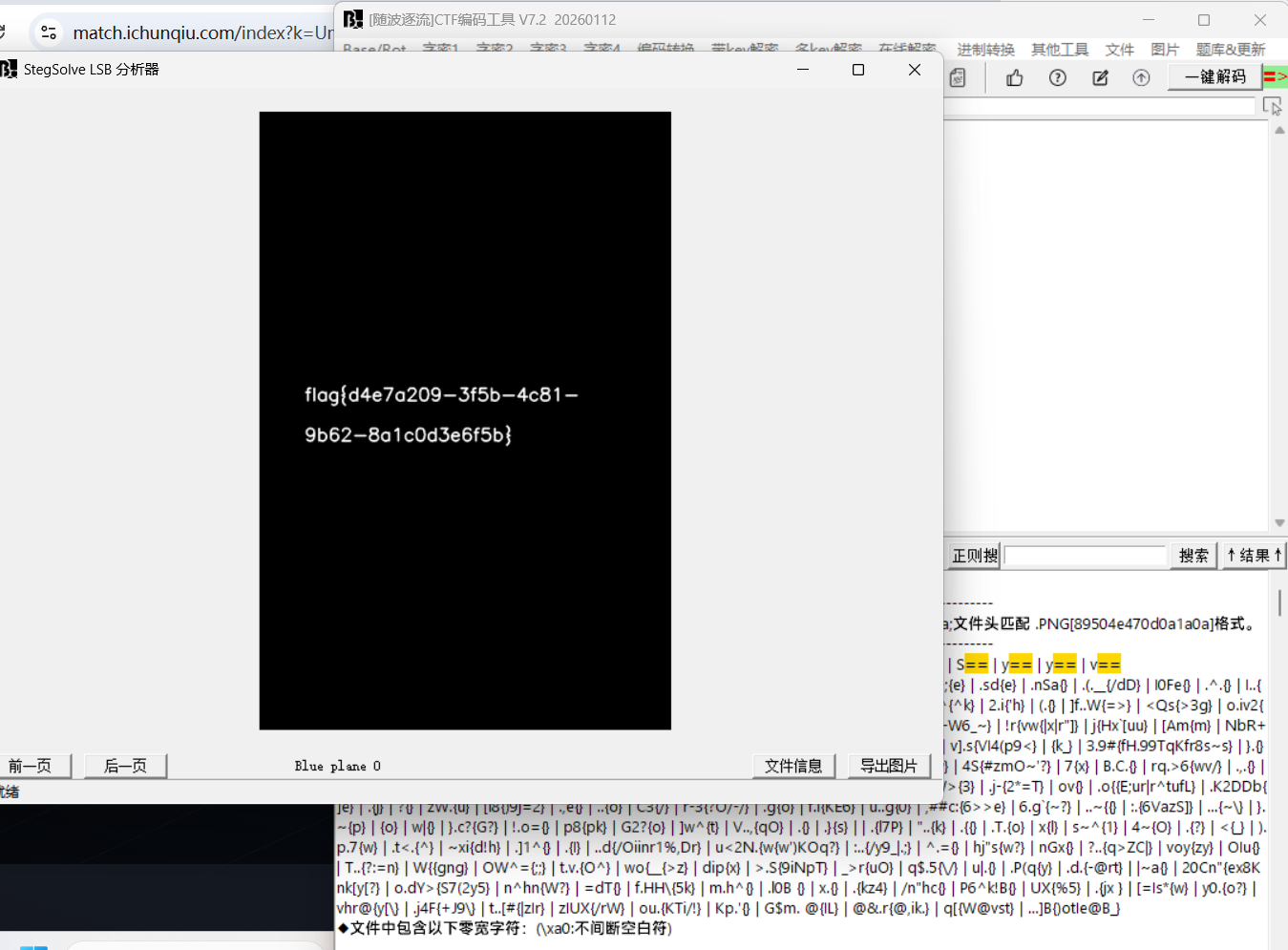Open the 文件 menu
Viewport: 1288px width, 950px height.
click(x=1119, y=50)
